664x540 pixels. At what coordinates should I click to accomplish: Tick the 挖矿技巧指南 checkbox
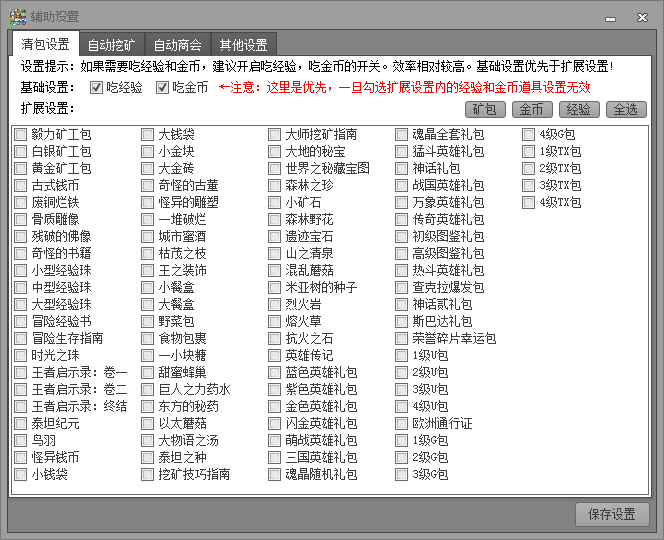click(148, 474)
